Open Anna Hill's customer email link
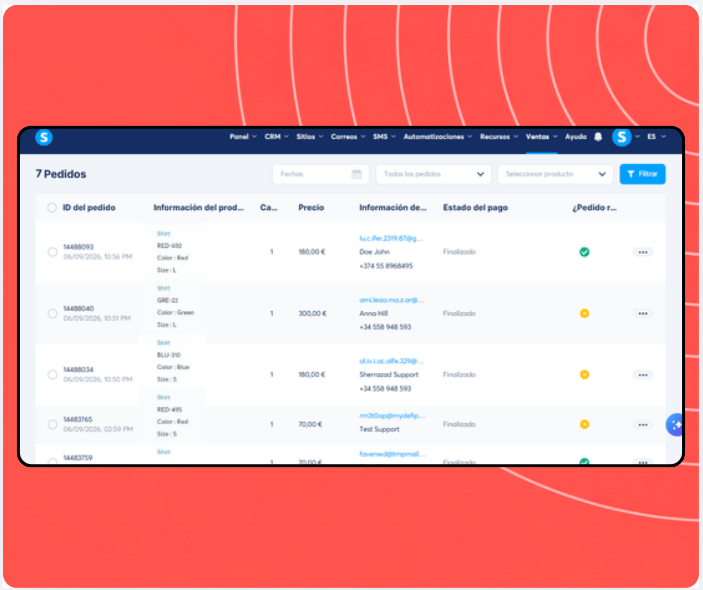This screenshot has height=590, width=703. (x=391, y=300)
